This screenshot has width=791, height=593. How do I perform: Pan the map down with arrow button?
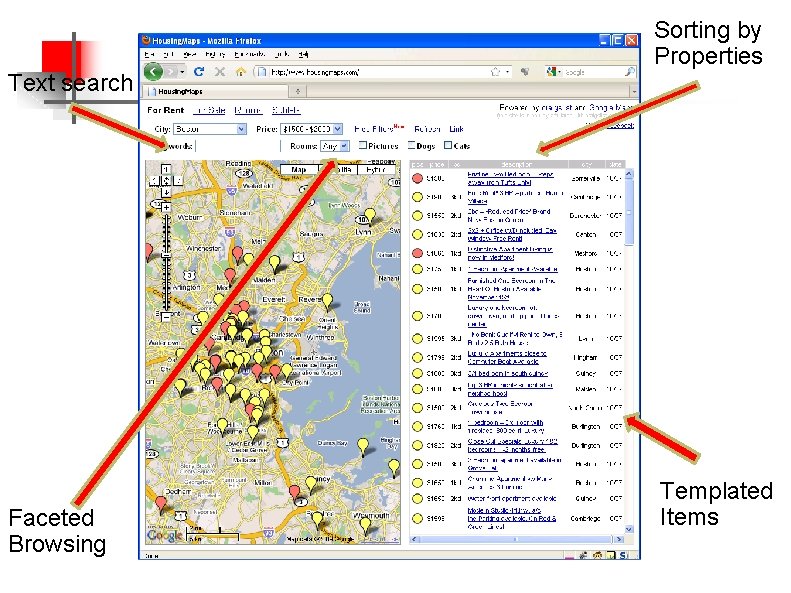click(166, 192)
